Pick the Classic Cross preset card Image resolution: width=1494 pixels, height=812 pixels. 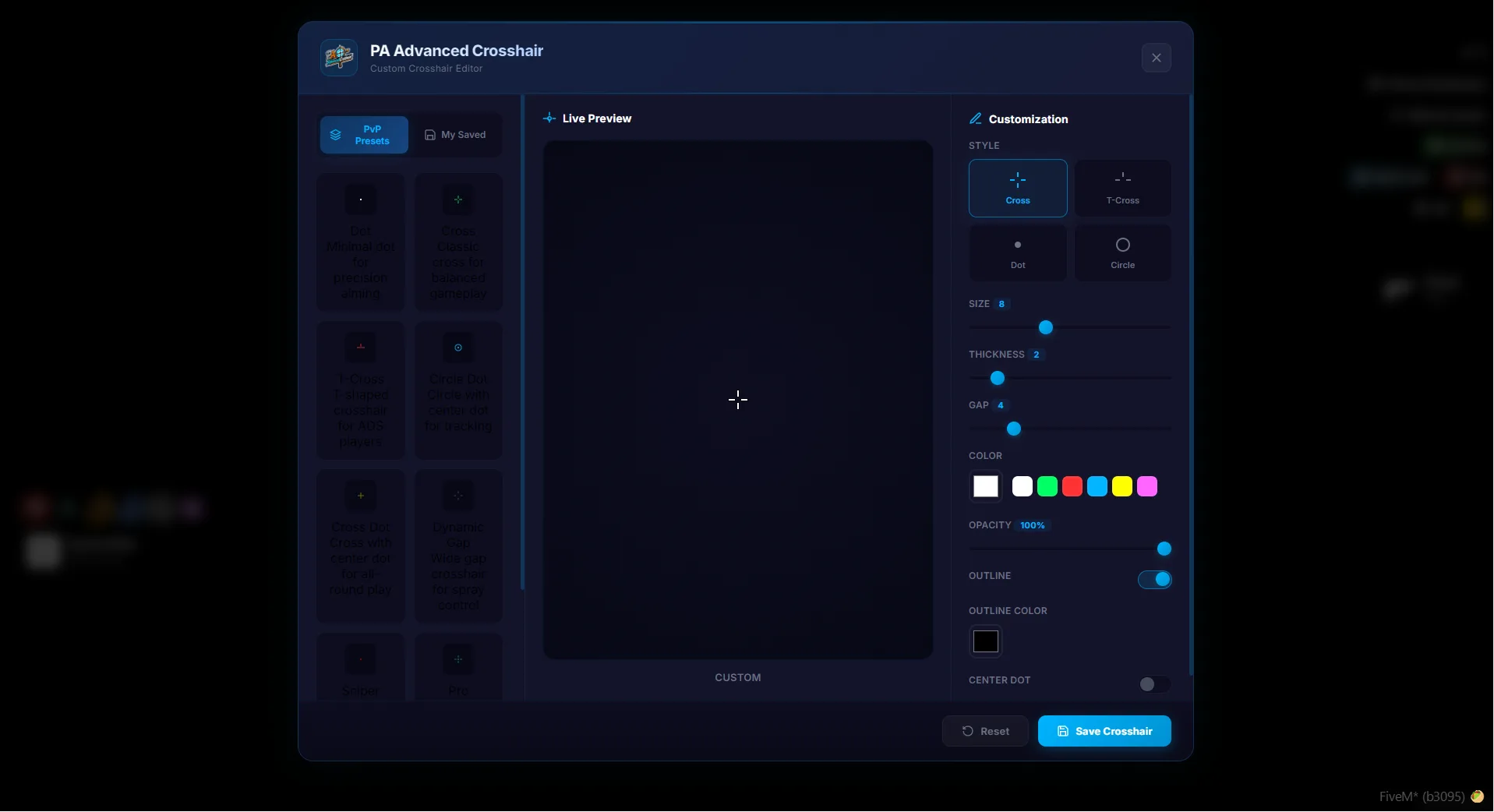(458, 242)
